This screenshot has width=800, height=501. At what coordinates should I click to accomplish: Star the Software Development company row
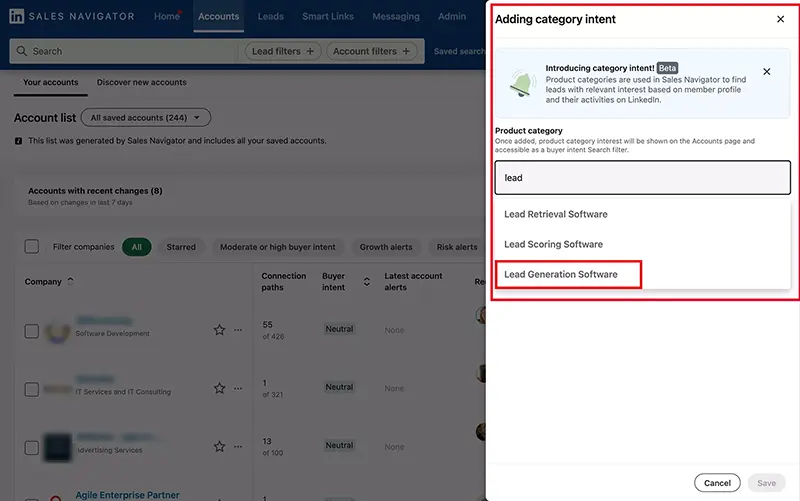pos(219,330)
